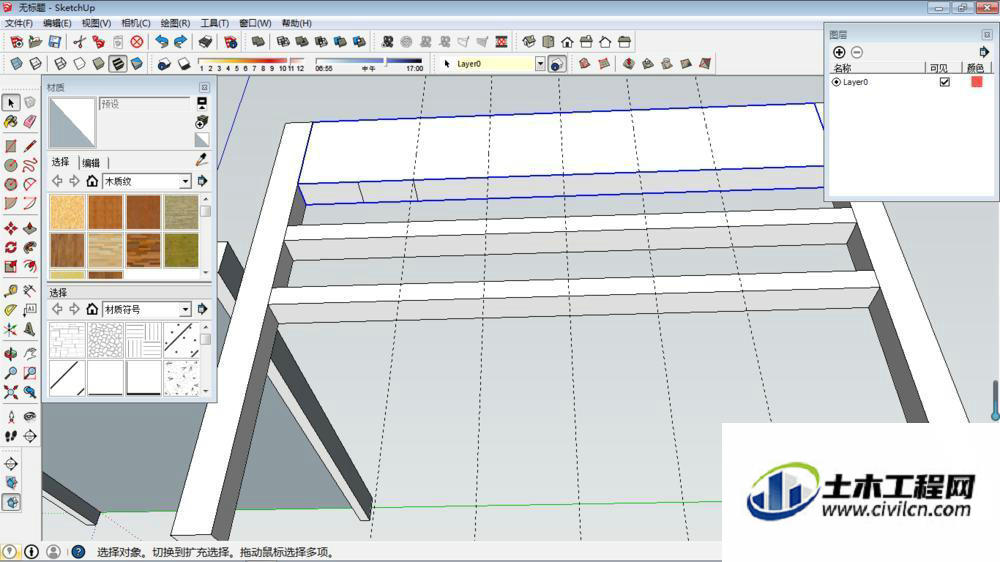Screen dimensions: 1000x562
Task: Sample material with the eyedropper
Action: pyautogui.click(x=202, y=159)
